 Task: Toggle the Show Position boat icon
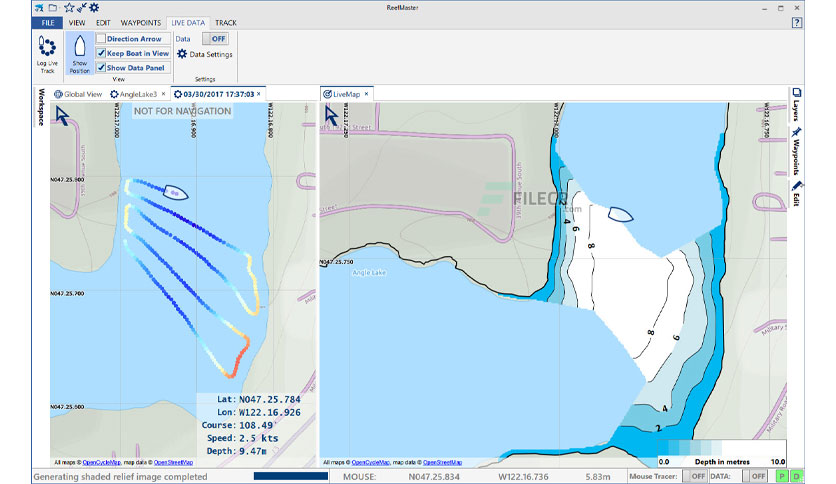tap(79, 46)
